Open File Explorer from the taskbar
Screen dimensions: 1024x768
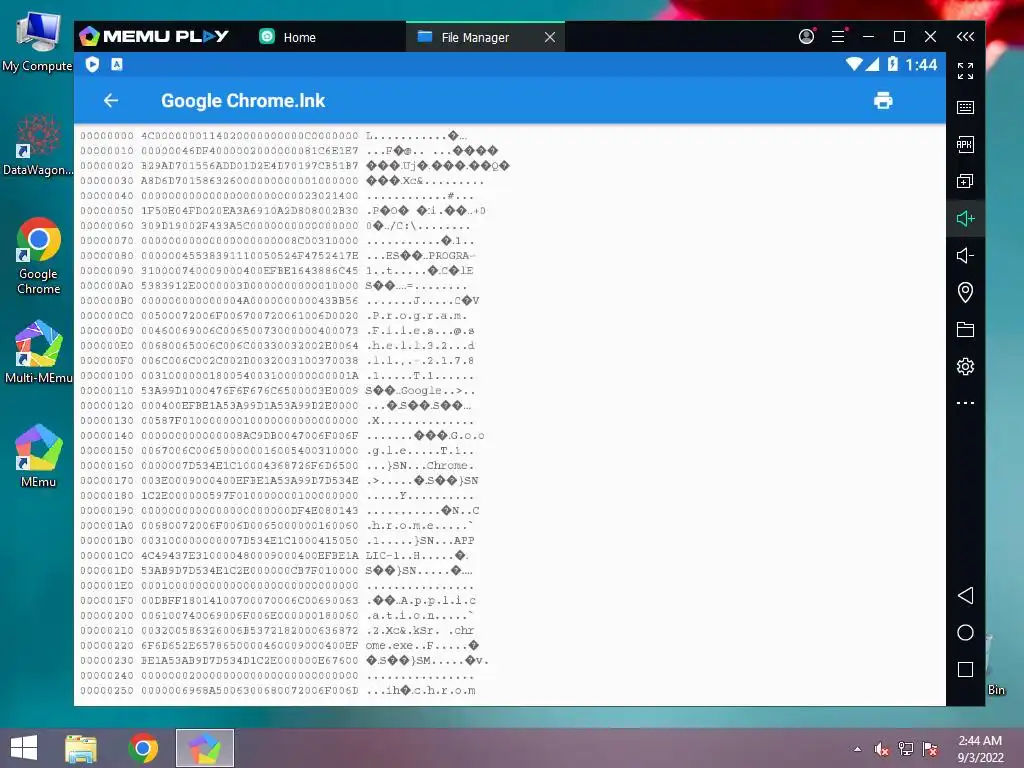[x=81, y=748]
